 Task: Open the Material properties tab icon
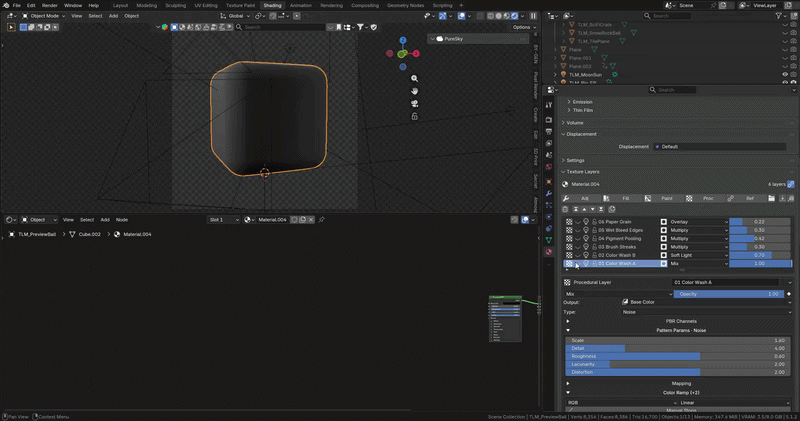click(549, 252)
